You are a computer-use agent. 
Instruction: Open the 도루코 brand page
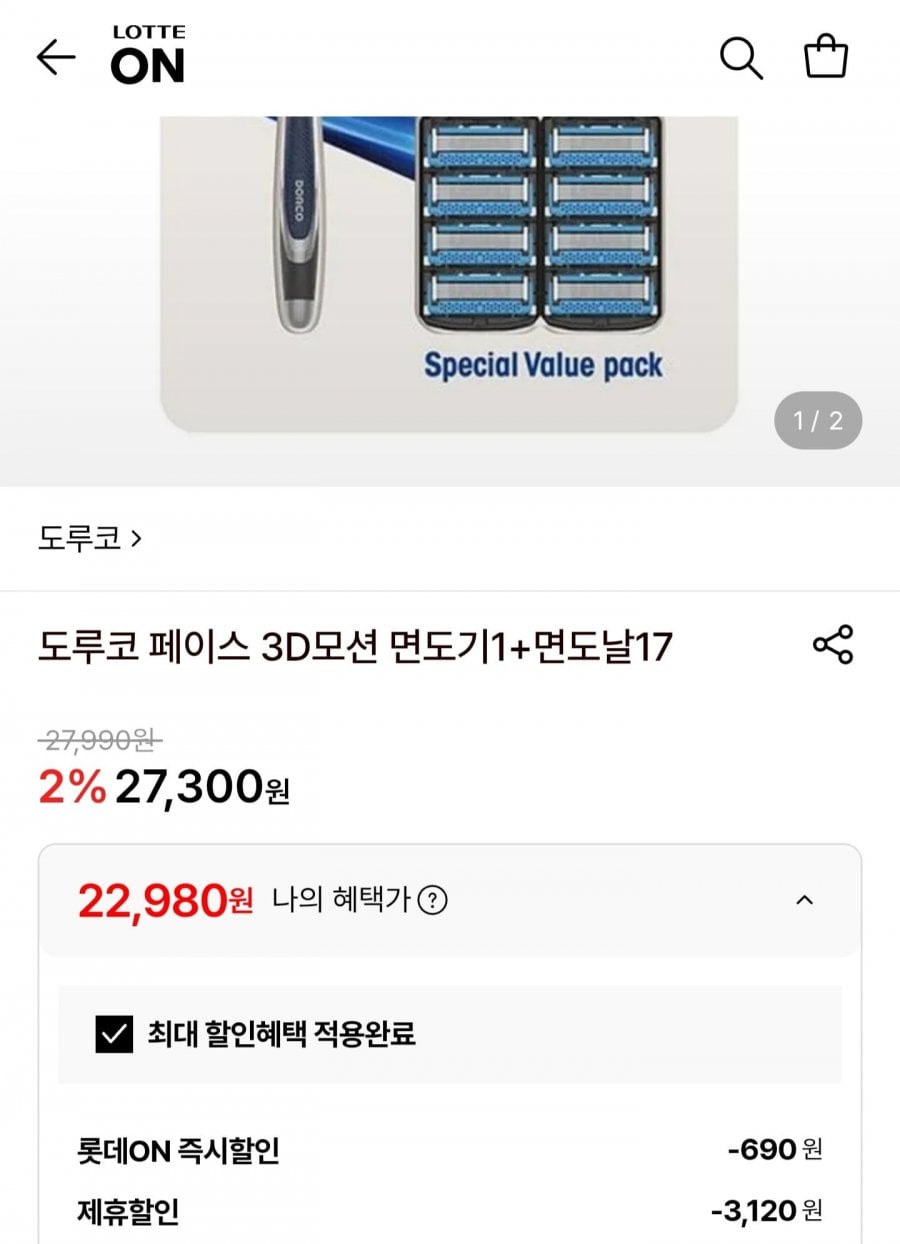(x=90, y=538)
